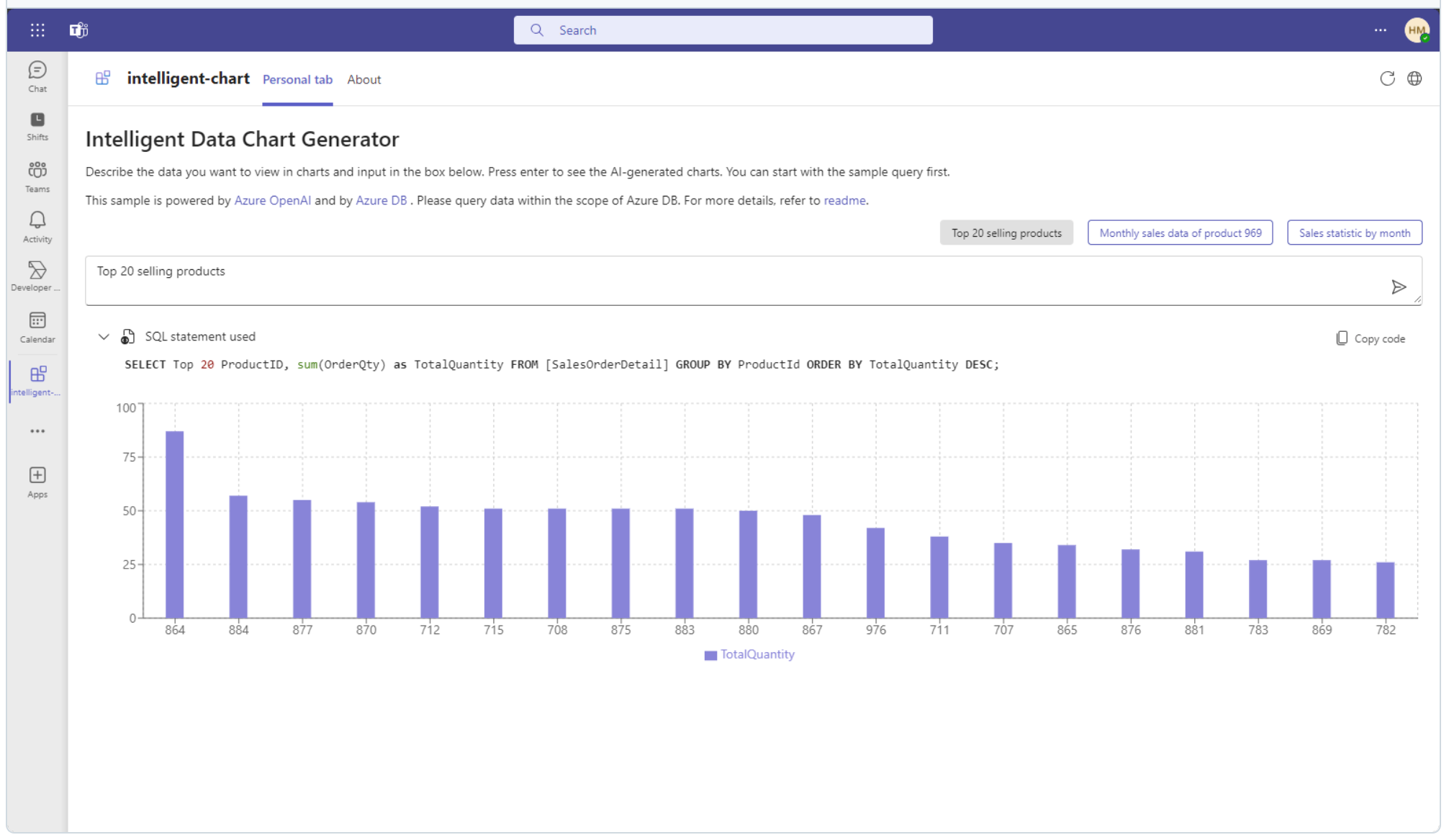Screen dimensions: 1449x840
Task: Open the app launcher grid icon
Action: click(x=37, y=30)
